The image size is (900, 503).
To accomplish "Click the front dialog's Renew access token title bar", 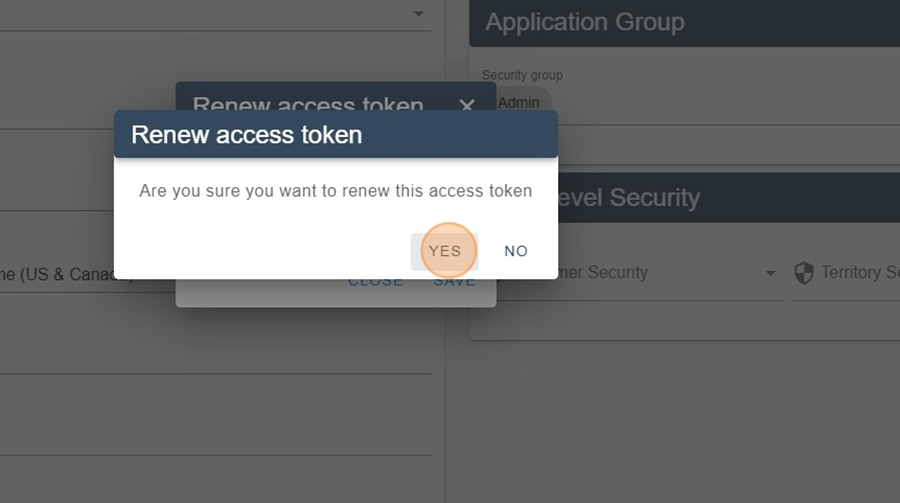I will 336,134.
